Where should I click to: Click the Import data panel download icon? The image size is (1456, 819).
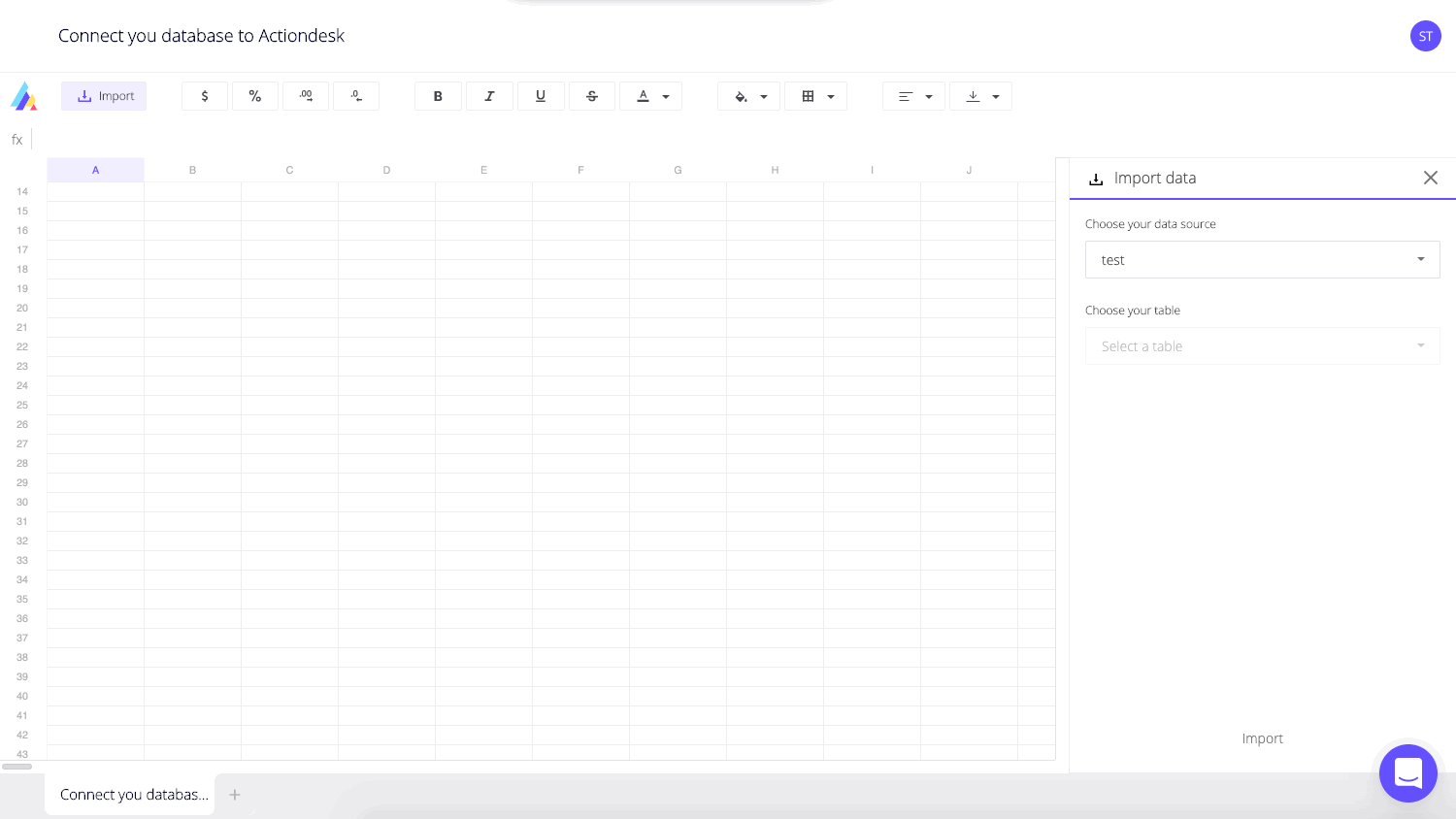(x=1096, y=179)
